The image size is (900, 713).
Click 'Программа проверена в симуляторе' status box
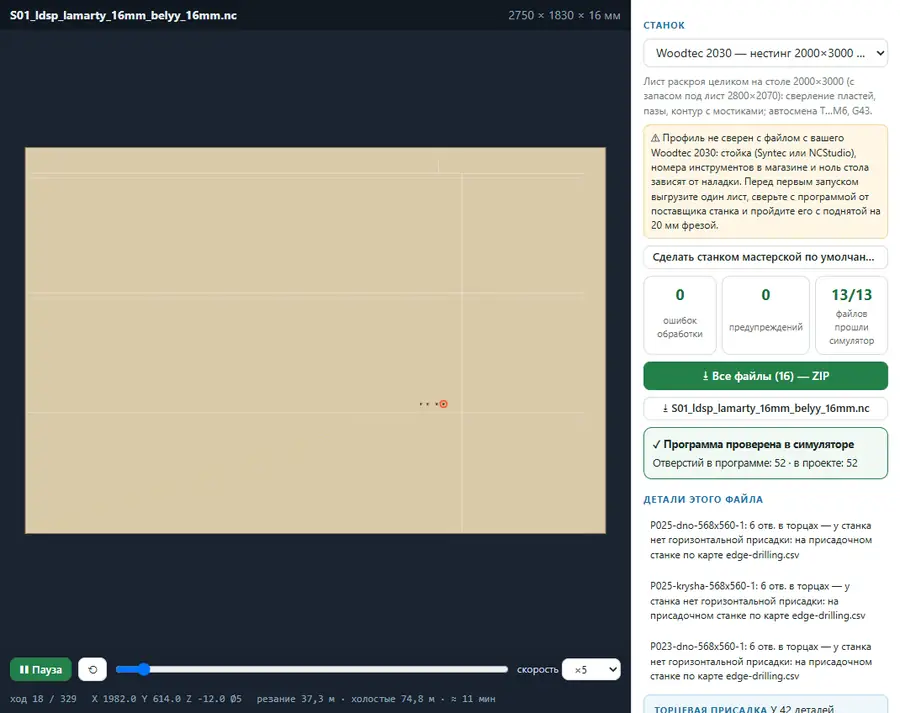click(765, 453)
